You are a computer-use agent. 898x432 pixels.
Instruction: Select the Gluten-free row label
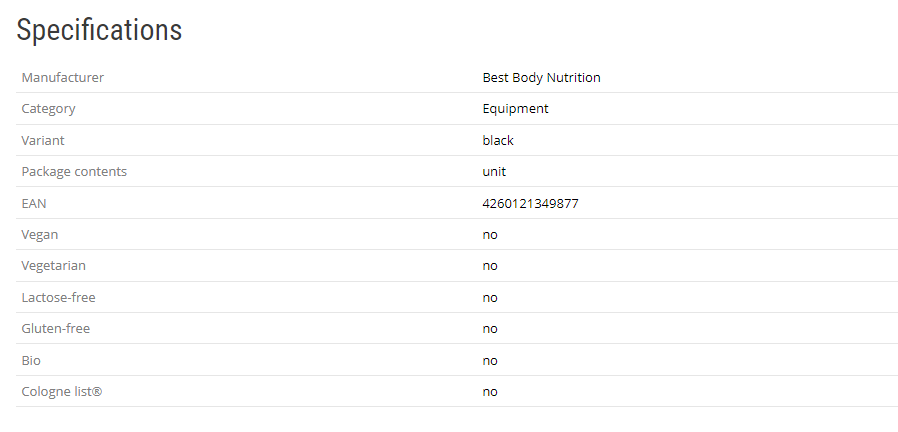pos(56,328)
